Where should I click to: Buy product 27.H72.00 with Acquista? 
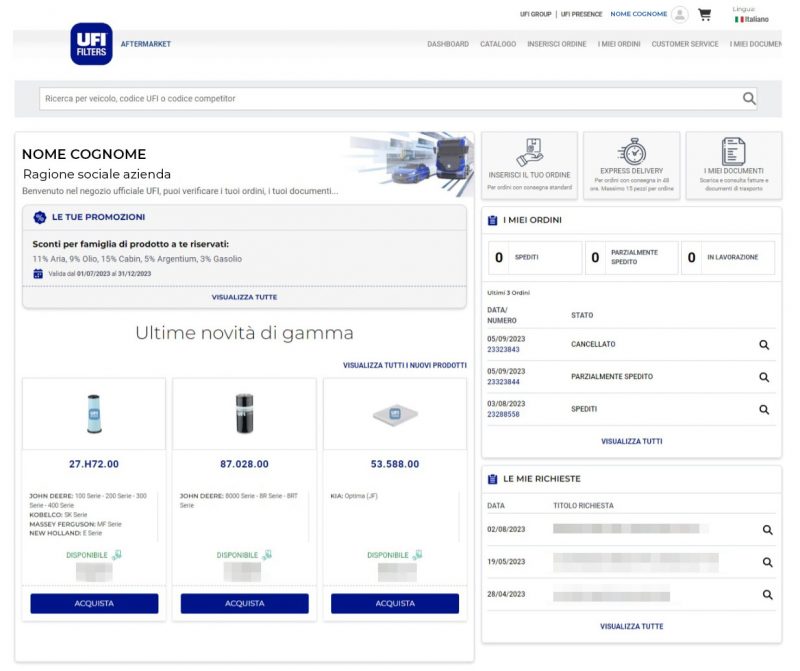(94, 604)
